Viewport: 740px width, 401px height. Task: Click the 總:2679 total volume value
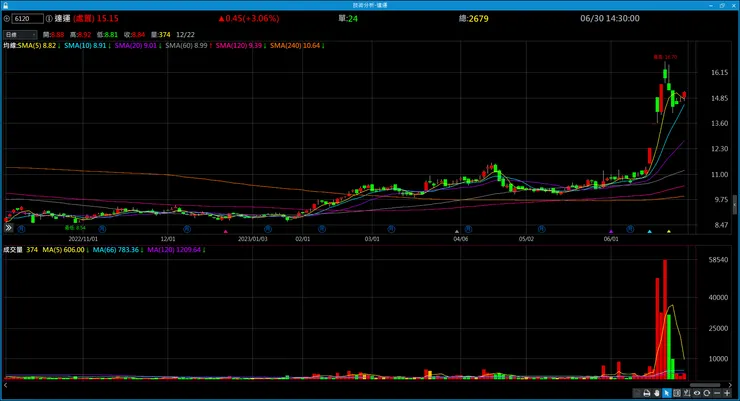pyautogui.click(x=473, y=18)
